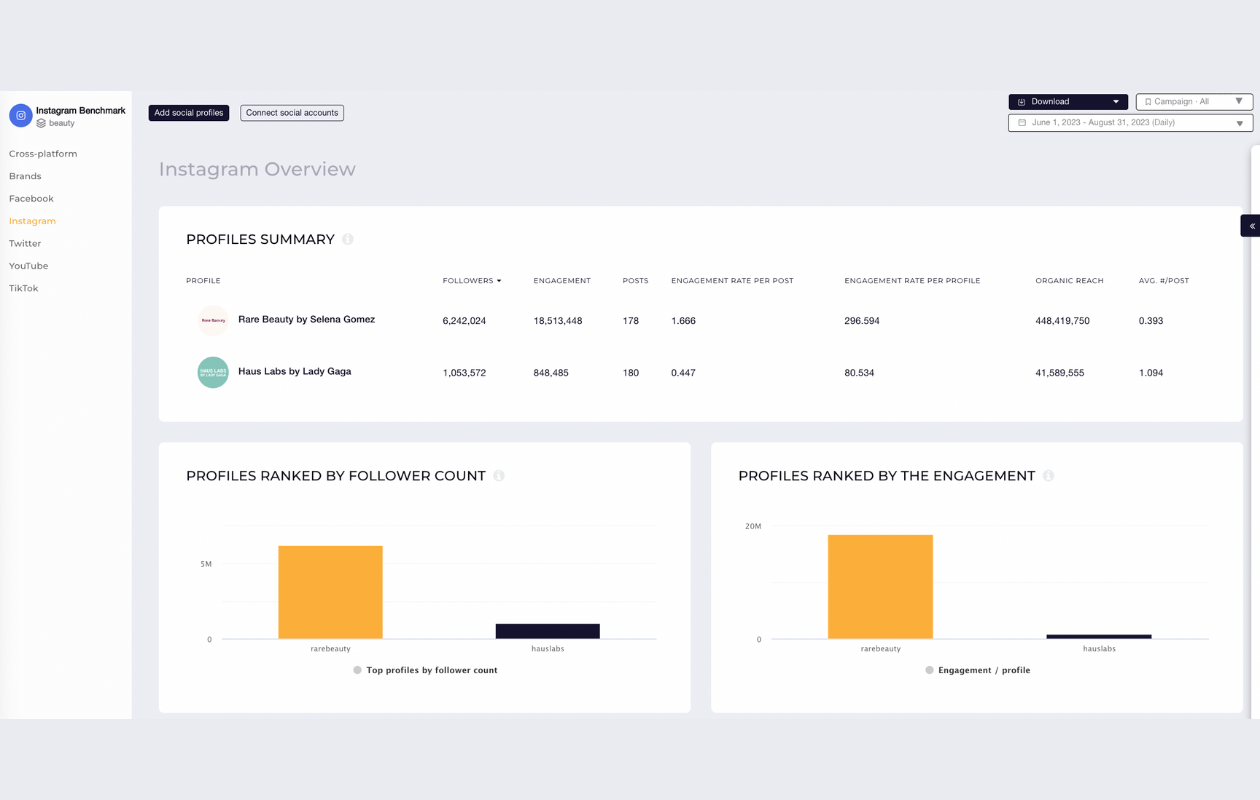Click the 448,419,750 organic reach value
Viewport: 1260px width, 800px height.
(1062, 321)
